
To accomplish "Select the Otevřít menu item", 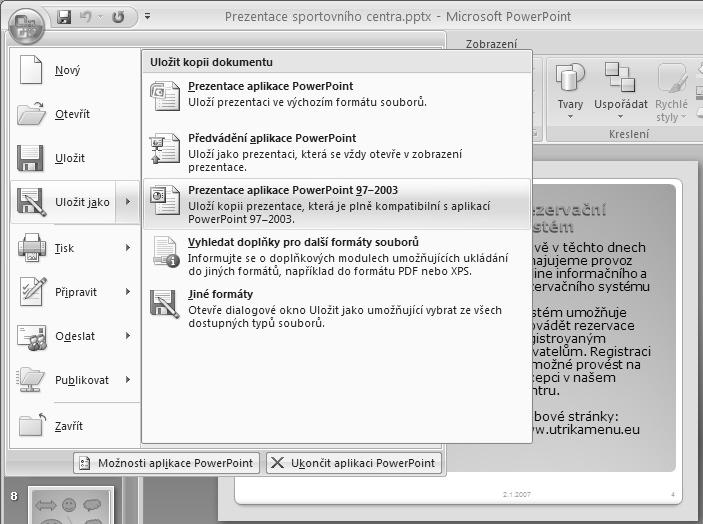I will [x=75, y=114].
